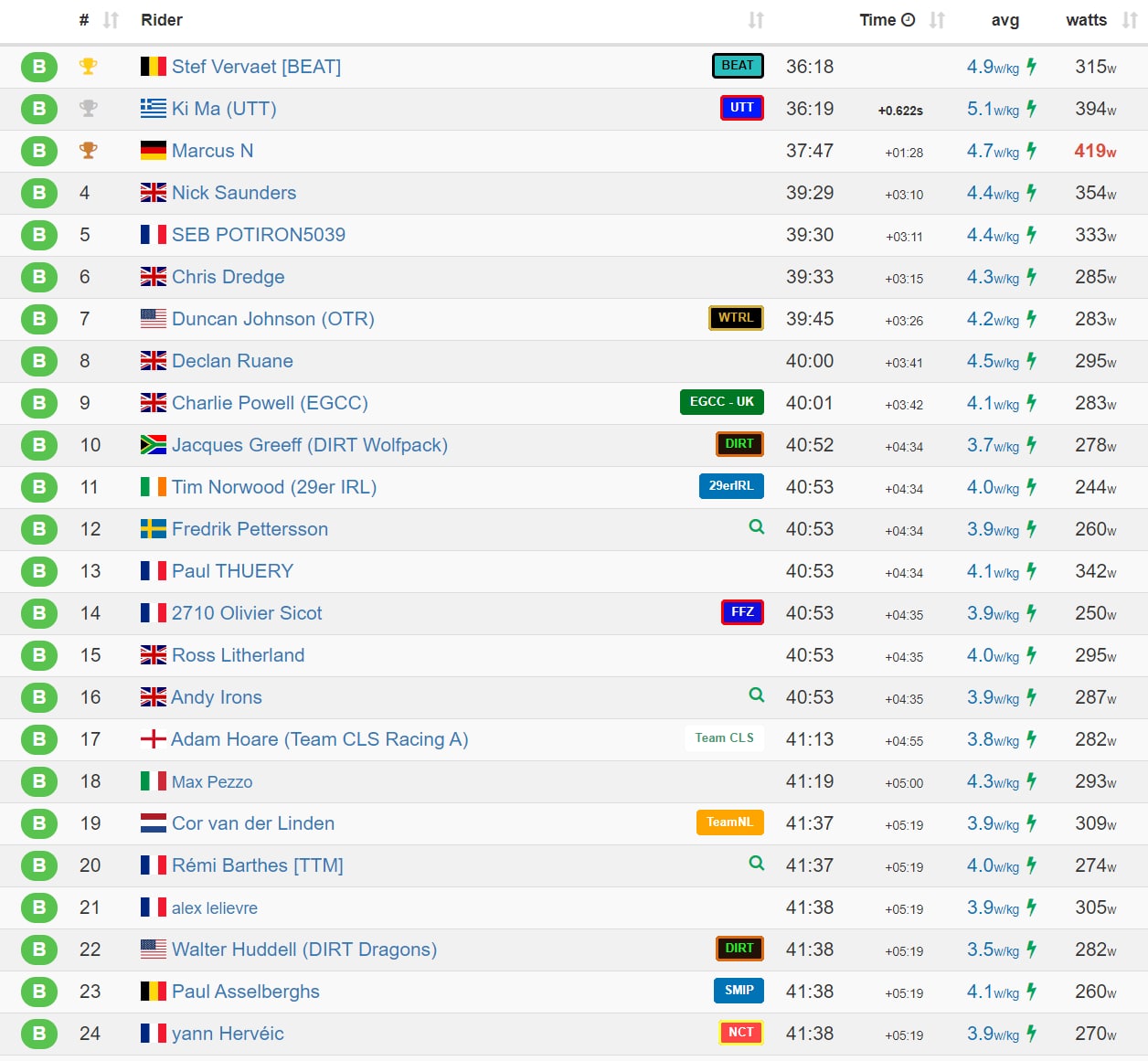Click magnifier icon in Andy Irons row

(x=756, y=695)
